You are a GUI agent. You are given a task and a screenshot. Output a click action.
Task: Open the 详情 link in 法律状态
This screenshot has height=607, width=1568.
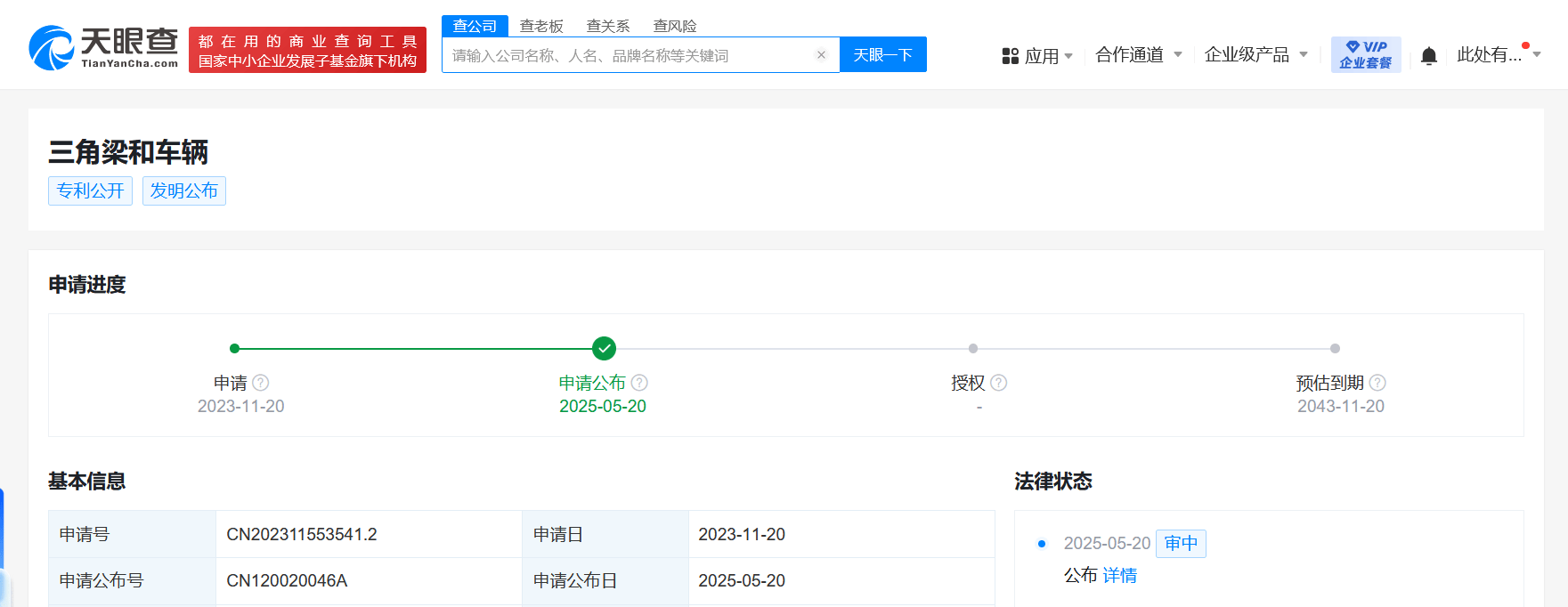1119,576
